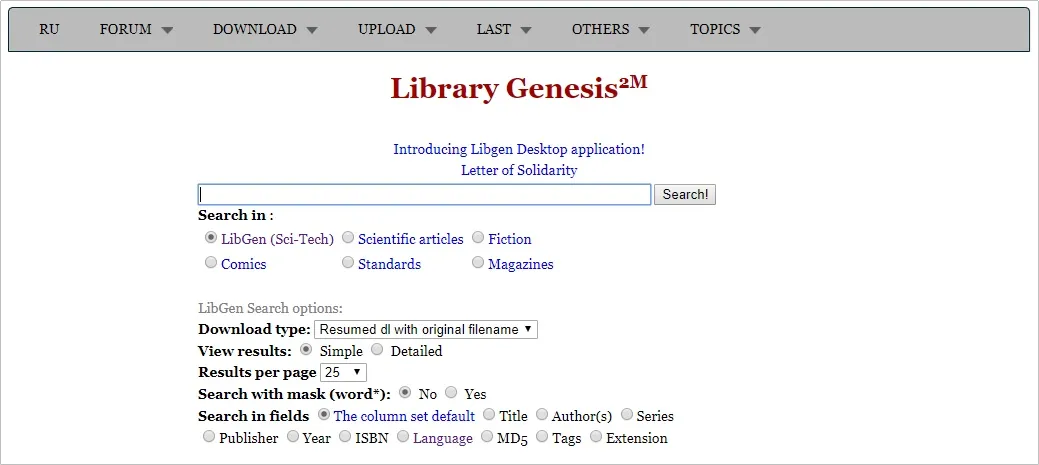Select the Scientific articles radio button

coord(348,237)
